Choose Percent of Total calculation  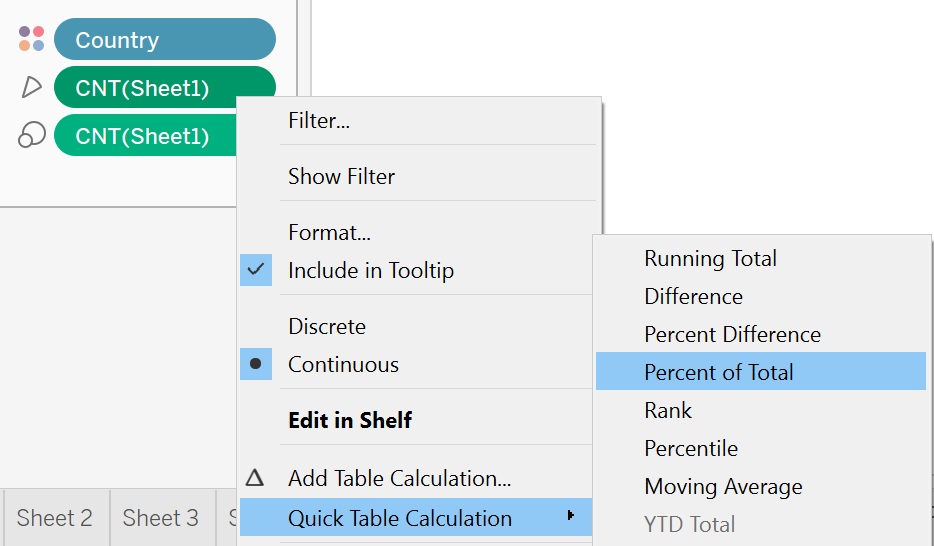718,372
